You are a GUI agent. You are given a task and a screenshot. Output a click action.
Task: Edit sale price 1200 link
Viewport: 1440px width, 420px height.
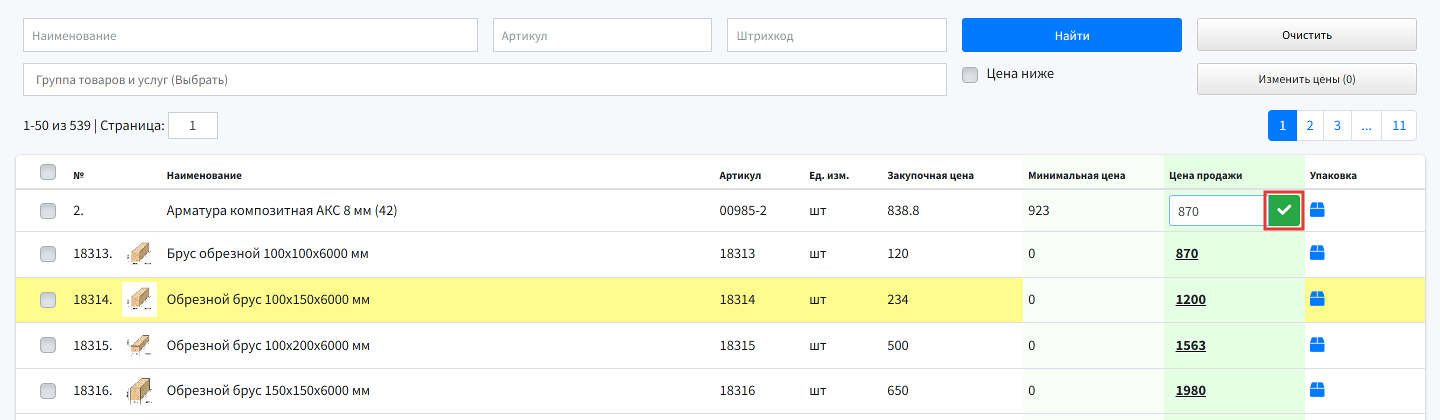[1190, 300]
